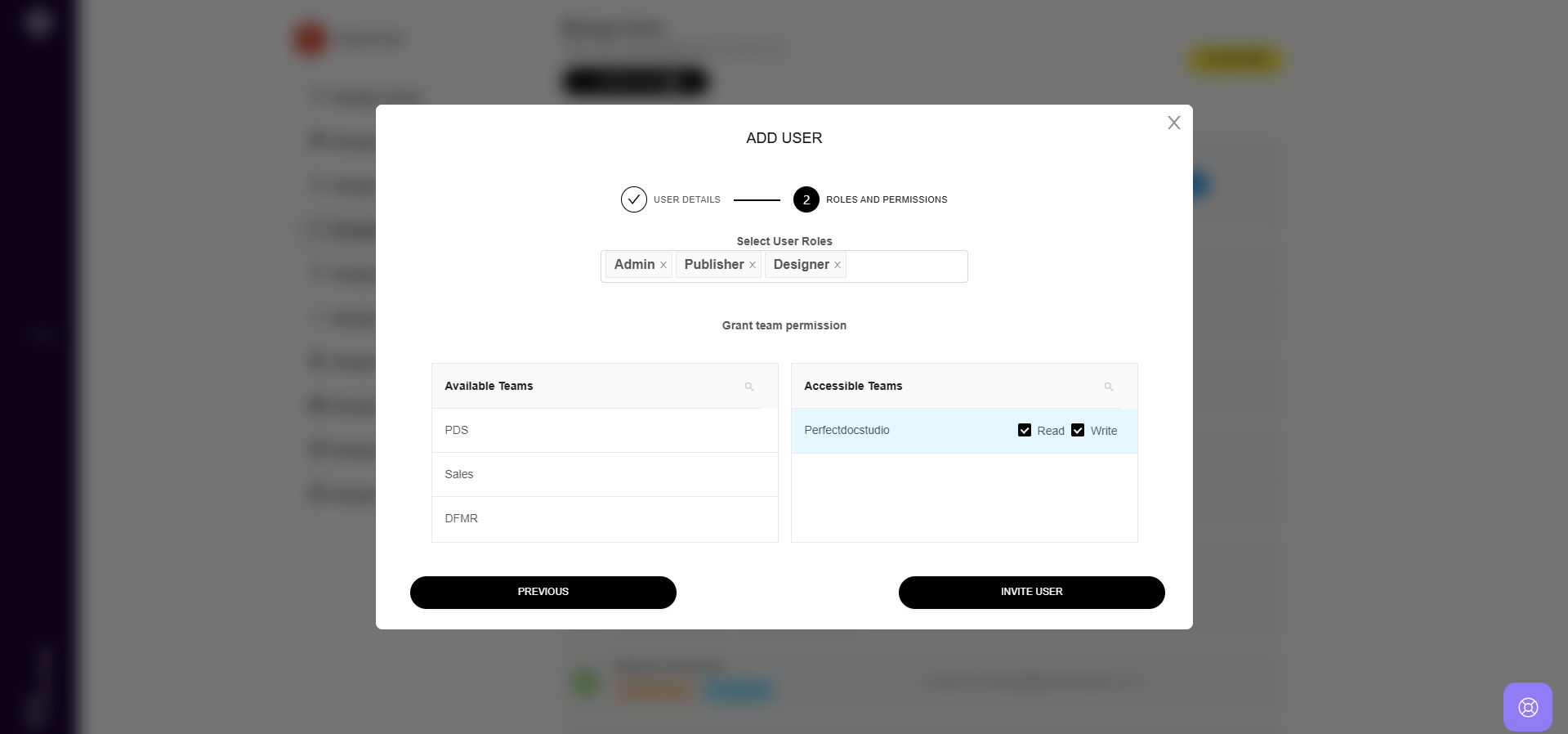1568x734 pixels.
Task: Go to Roles and Permissions step
Action: (x=887, y=199)
